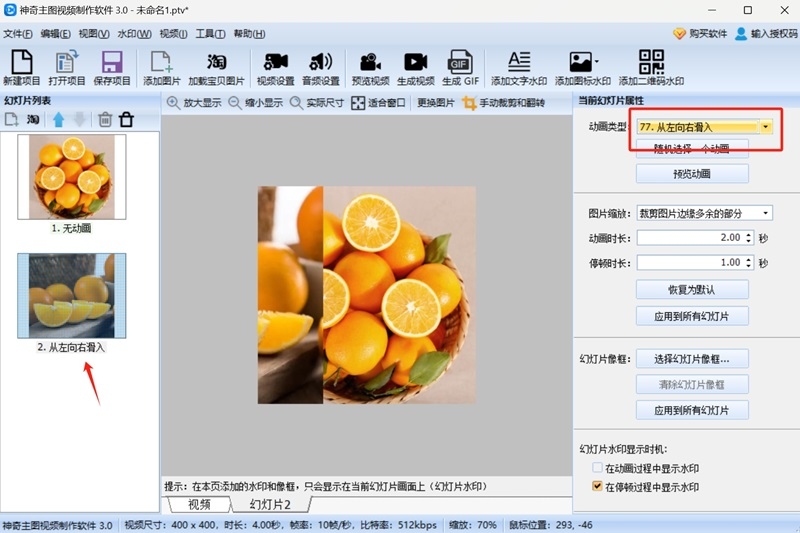Image resolution: width=800 pixels, height=533 pixels.
Task: Click 选择幻灯片像框... button
Action: (692, 359)
